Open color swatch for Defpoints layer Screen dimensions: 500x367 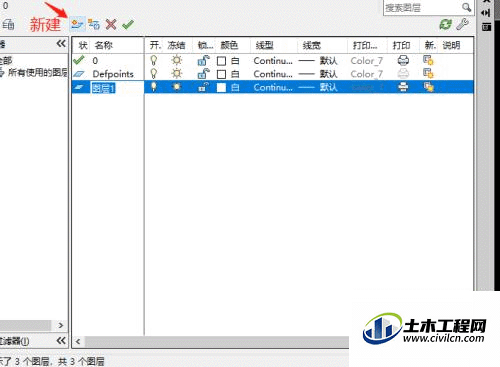tap(221, 74)
